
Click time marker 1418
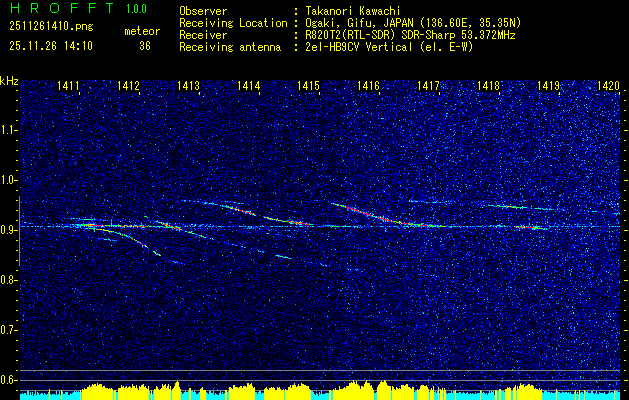click(488, 85)
